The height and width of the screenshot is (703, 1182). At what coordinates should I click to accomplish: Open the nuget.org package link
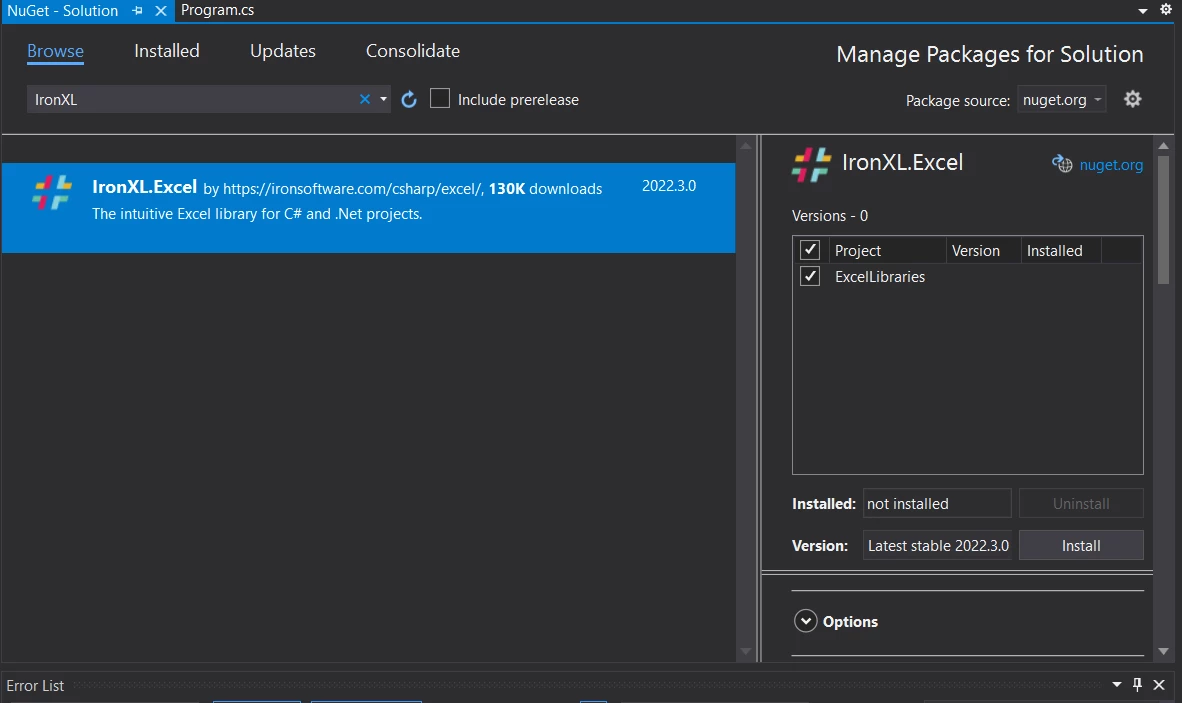tap(1111, 165)
